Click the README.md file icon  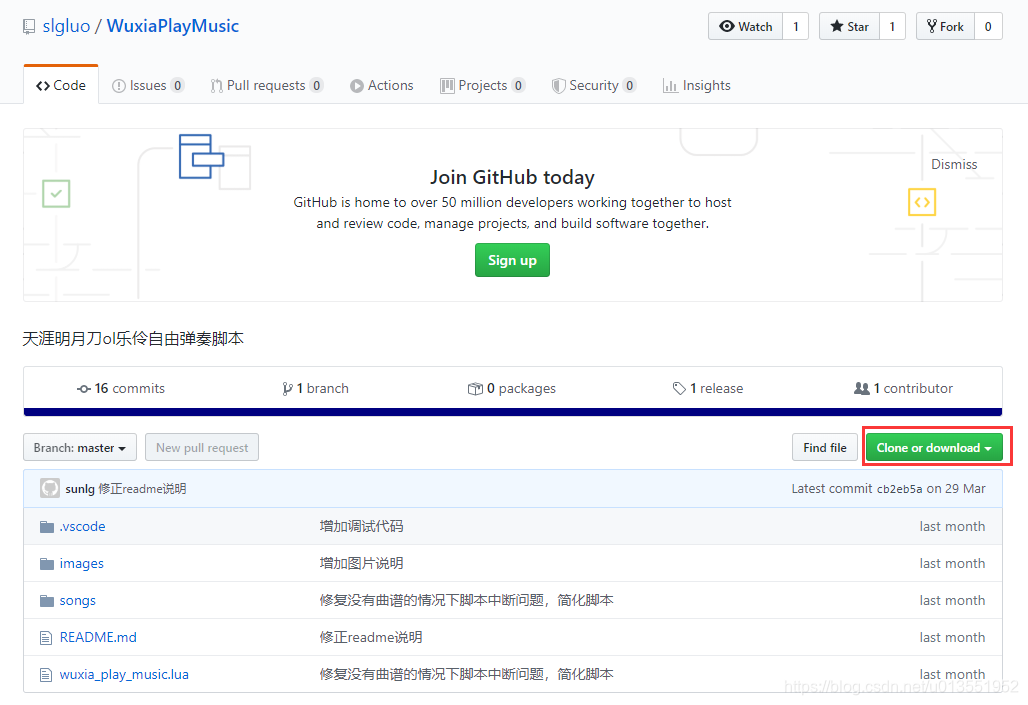tap(46, 637)
